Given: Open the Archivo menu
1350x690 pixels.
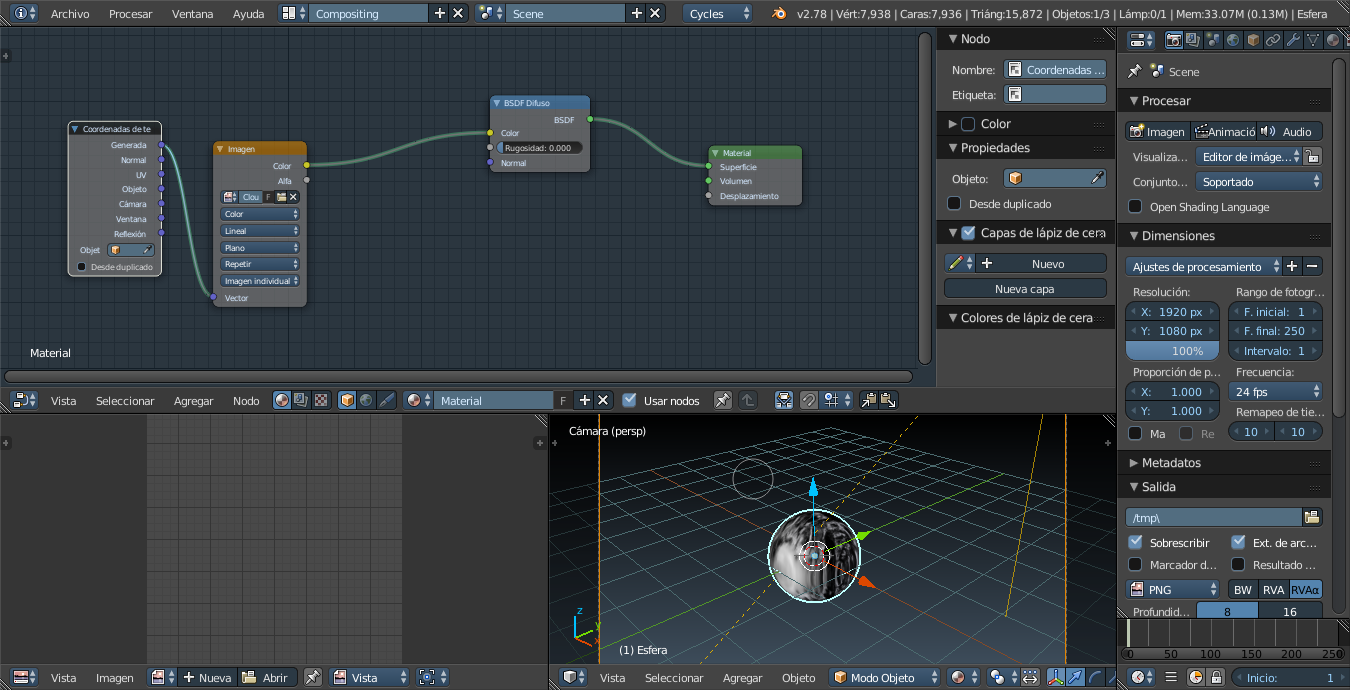Looking at the screenshot, I should coord(70,14).
